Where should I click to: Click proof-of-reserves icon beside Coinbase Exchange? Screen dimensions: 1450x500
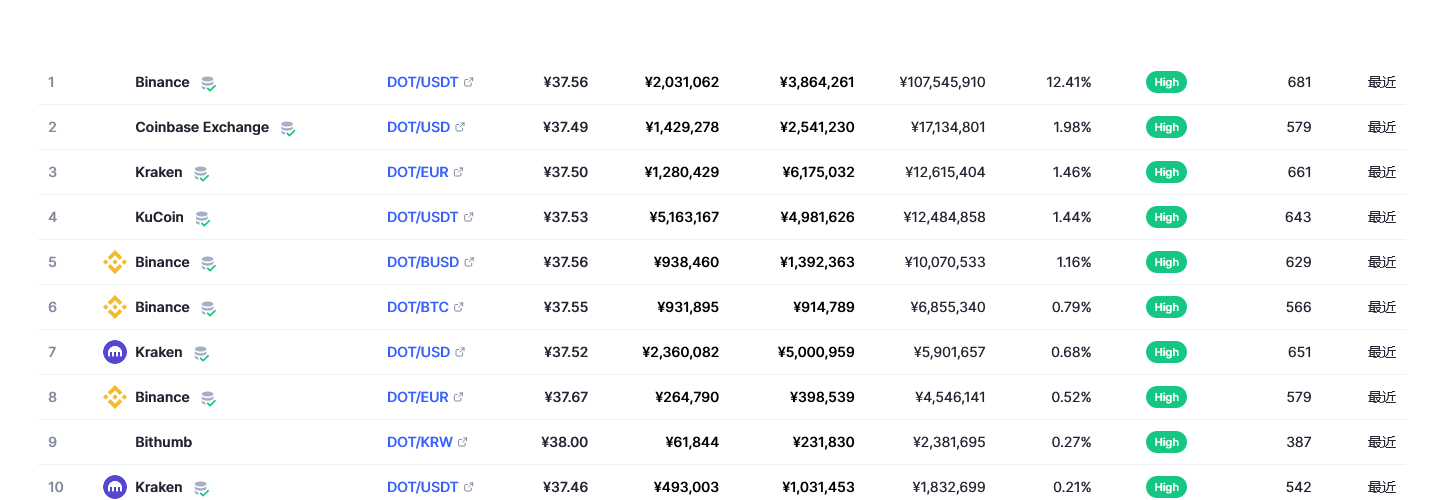coord(288,128)
